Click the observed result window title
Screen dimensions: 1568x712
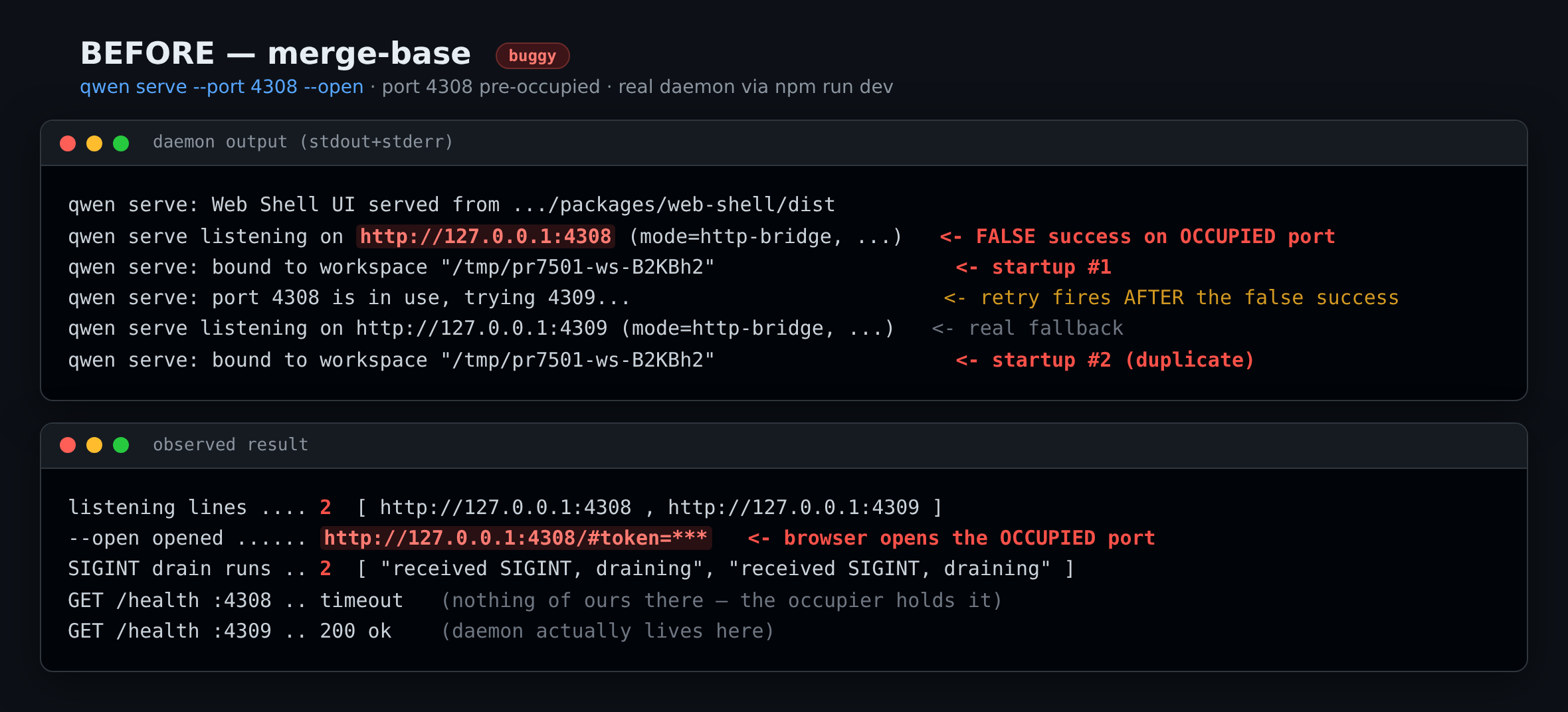(231, 445)
